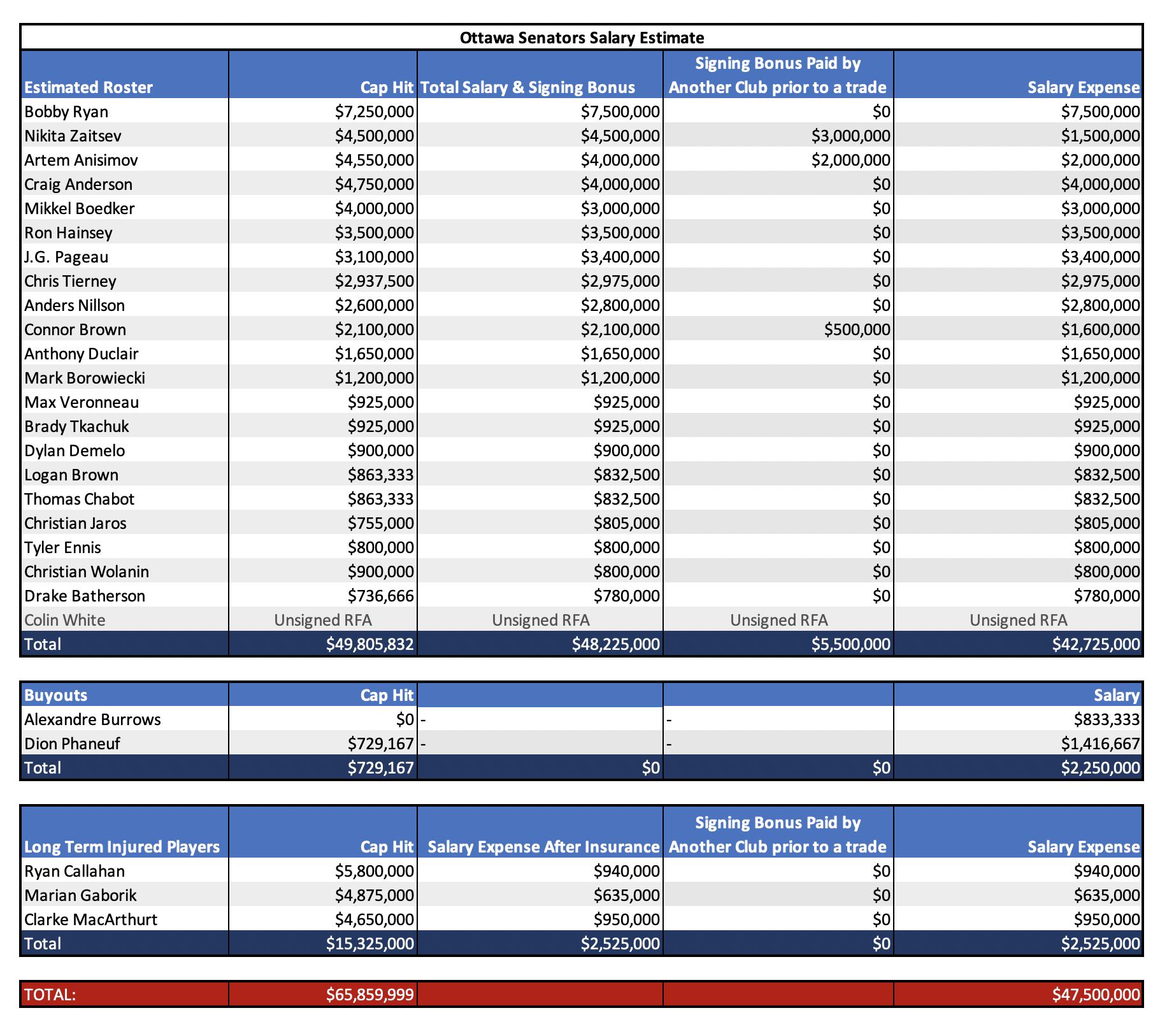
Task: Click roster total salary $48,225,000
Action: point(540,644)
